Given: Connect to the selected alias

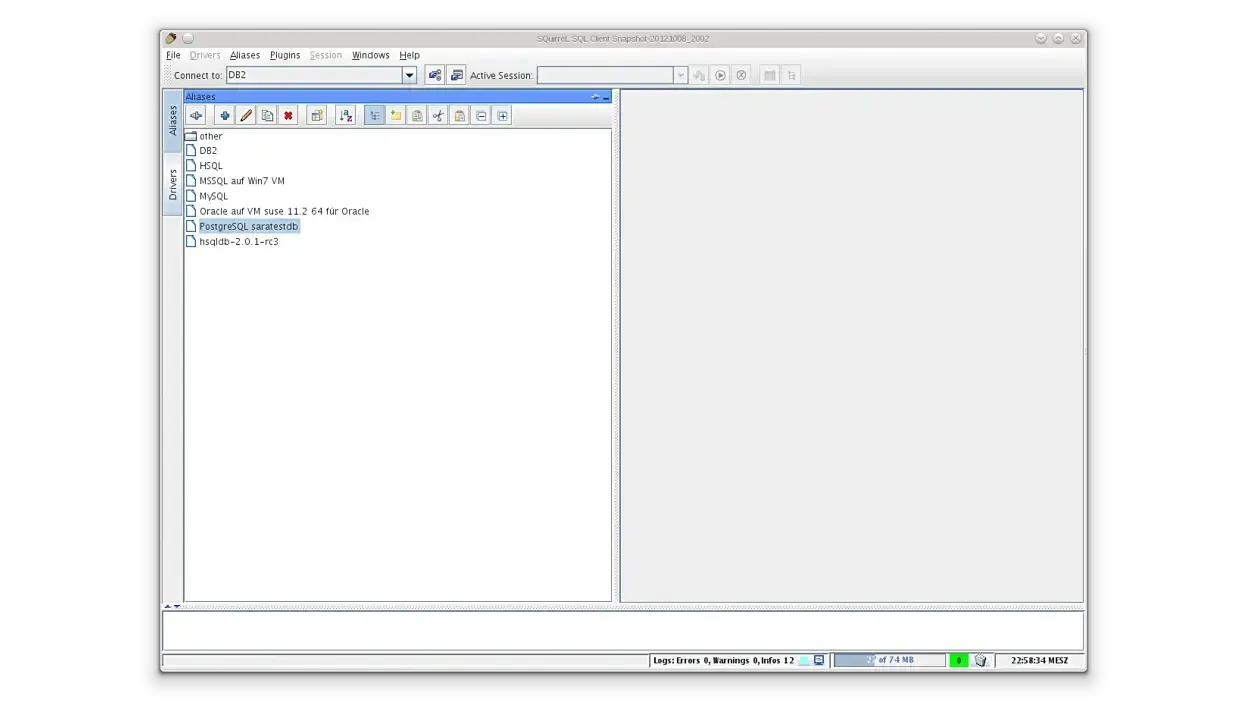Looking at the screenshot, I should [x=196, y=115].
